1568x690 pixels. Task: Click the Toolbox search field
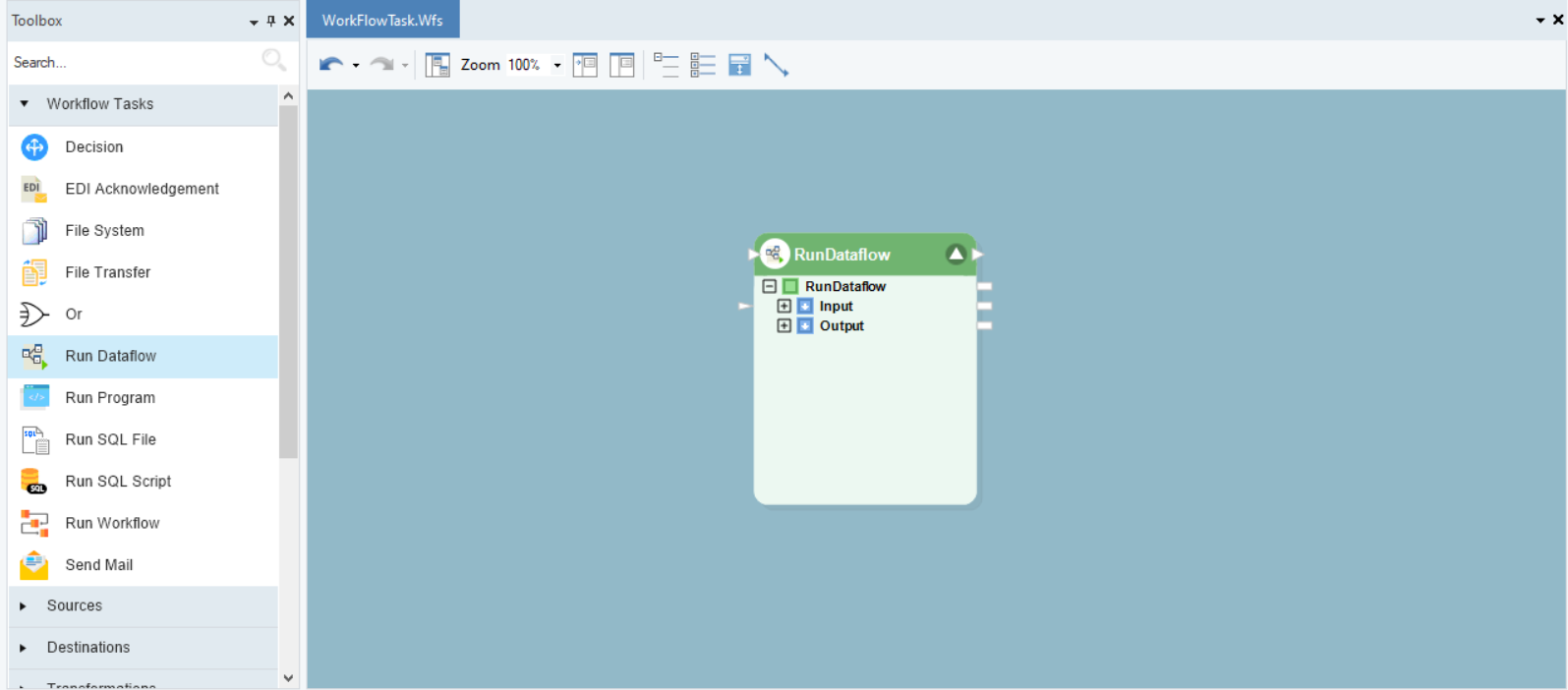133,62
